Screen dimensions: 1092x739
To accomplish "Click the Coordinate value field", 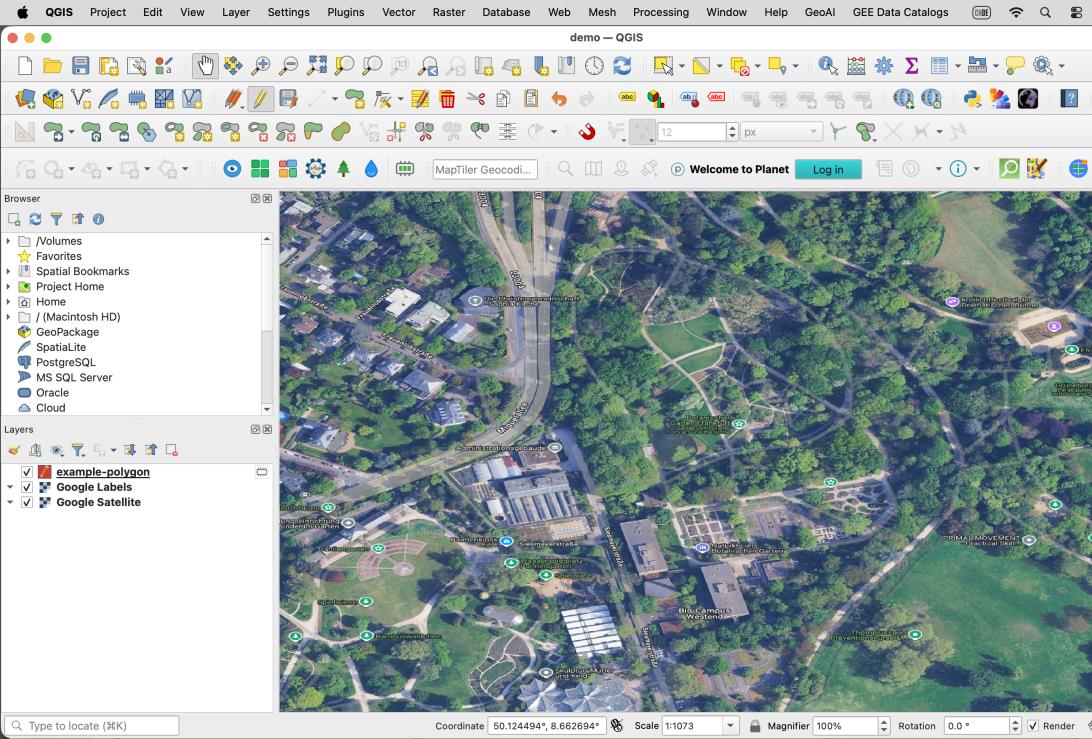I will tap(546, 726).
